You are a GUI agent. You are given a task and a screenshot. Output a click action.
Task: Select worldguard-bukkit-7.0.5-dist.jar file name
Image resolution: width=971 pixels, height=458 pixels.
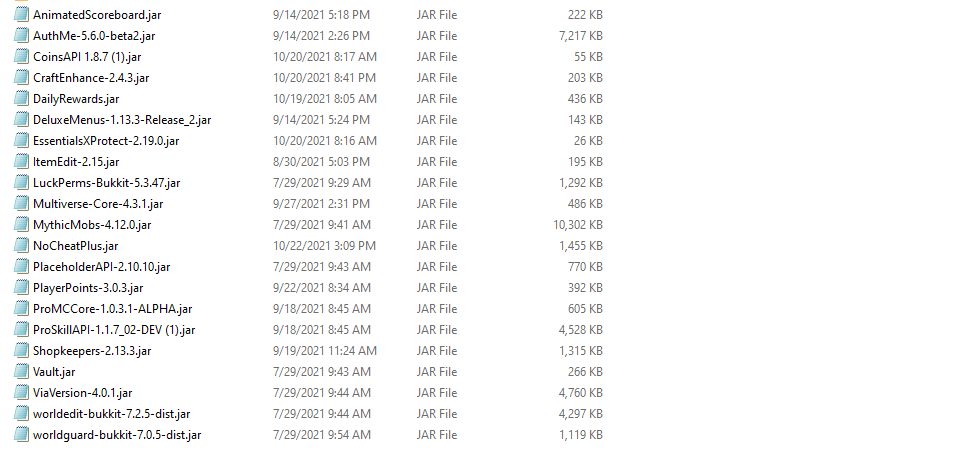click(x=117, y=435)
